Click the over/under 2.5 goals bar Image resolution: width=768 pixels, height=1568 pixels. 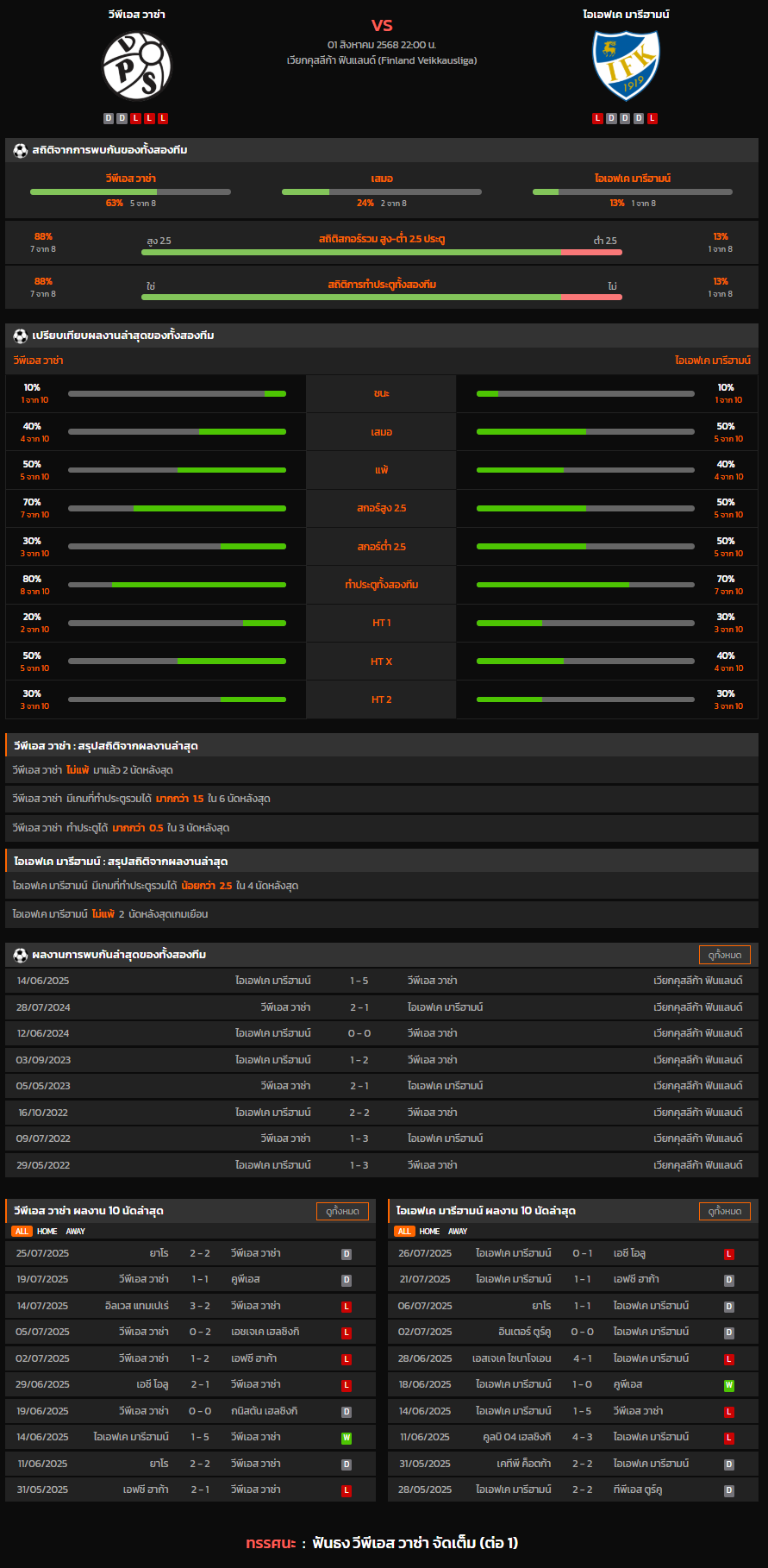click(382, 252)
